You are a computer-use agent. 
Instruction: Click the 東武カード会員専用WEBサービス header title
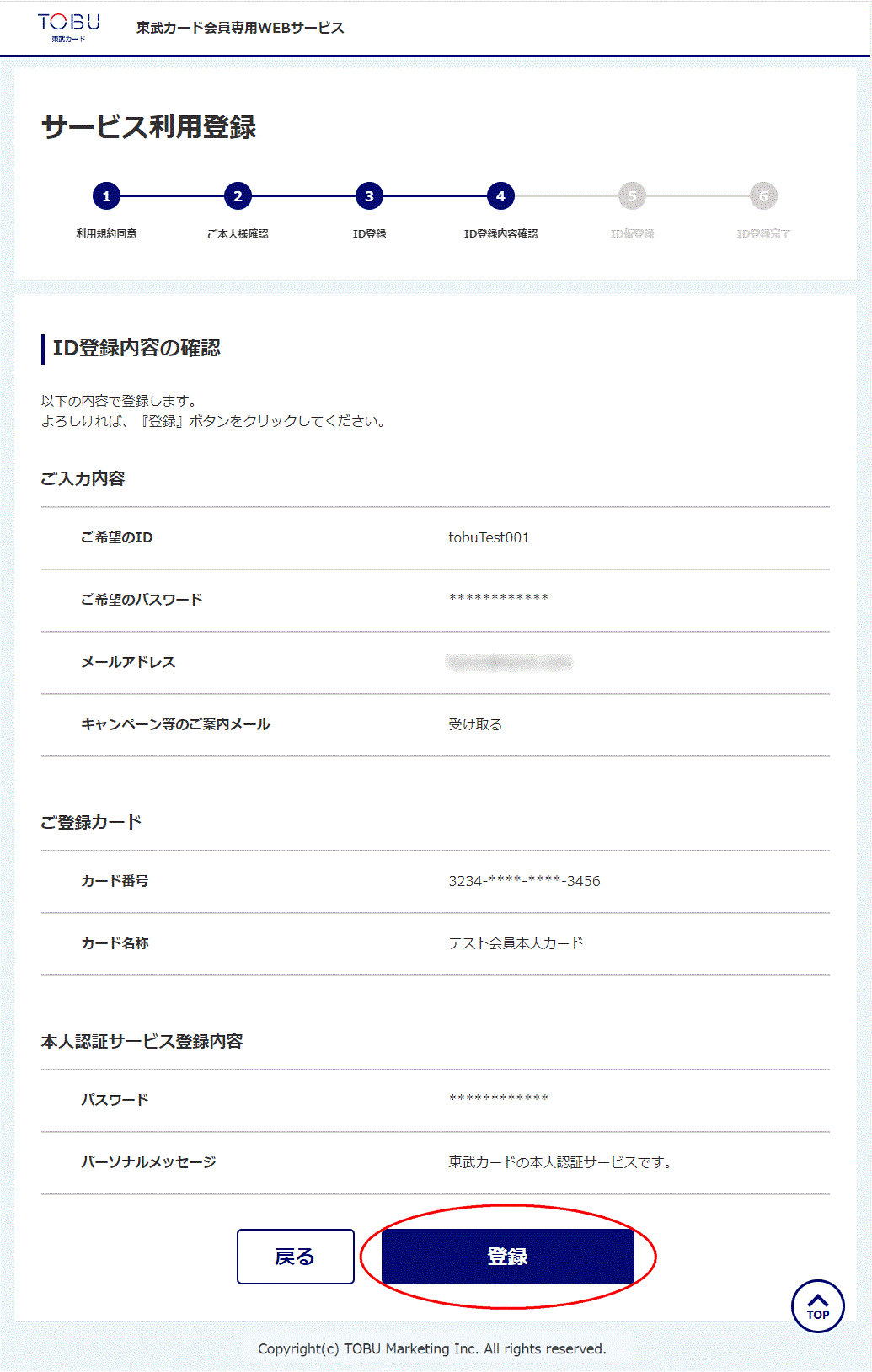(240, 28)
